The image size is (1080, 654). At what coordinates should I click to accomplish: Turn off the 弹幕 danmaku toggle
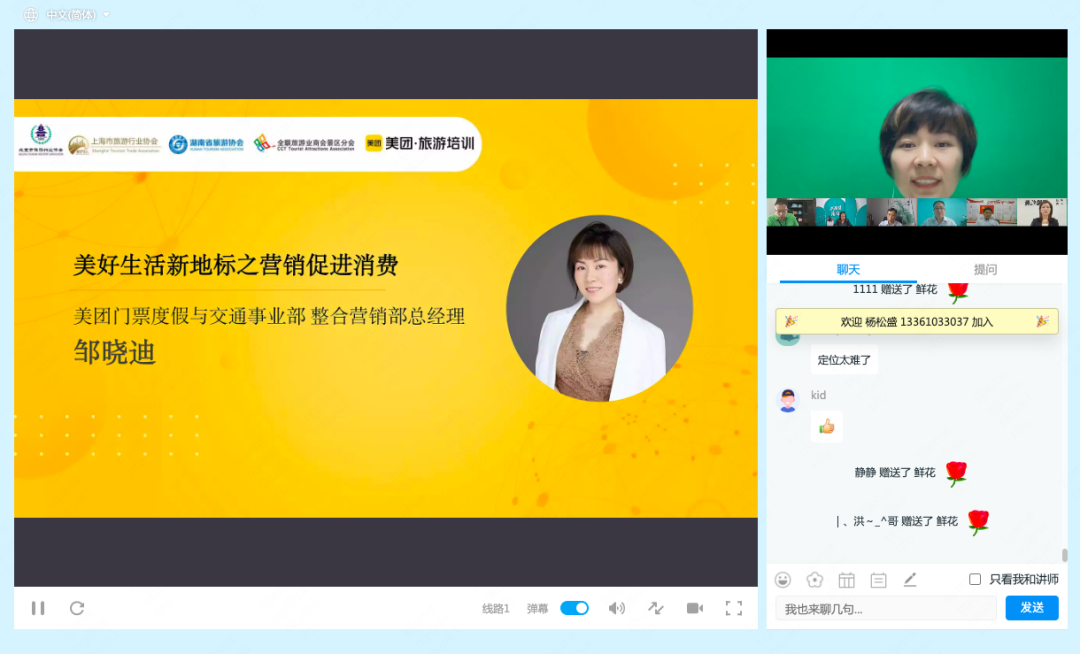(574, 608)
